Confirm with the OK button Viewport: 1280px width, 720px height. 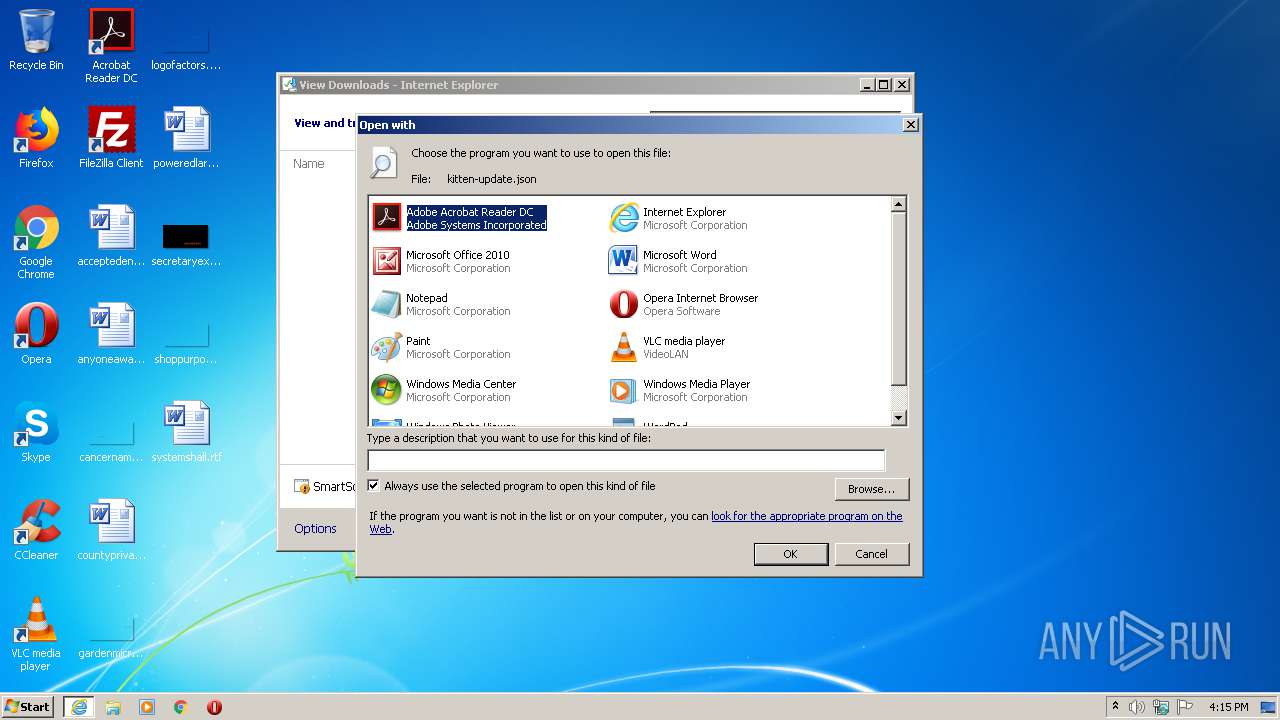(x=790, y=554)
